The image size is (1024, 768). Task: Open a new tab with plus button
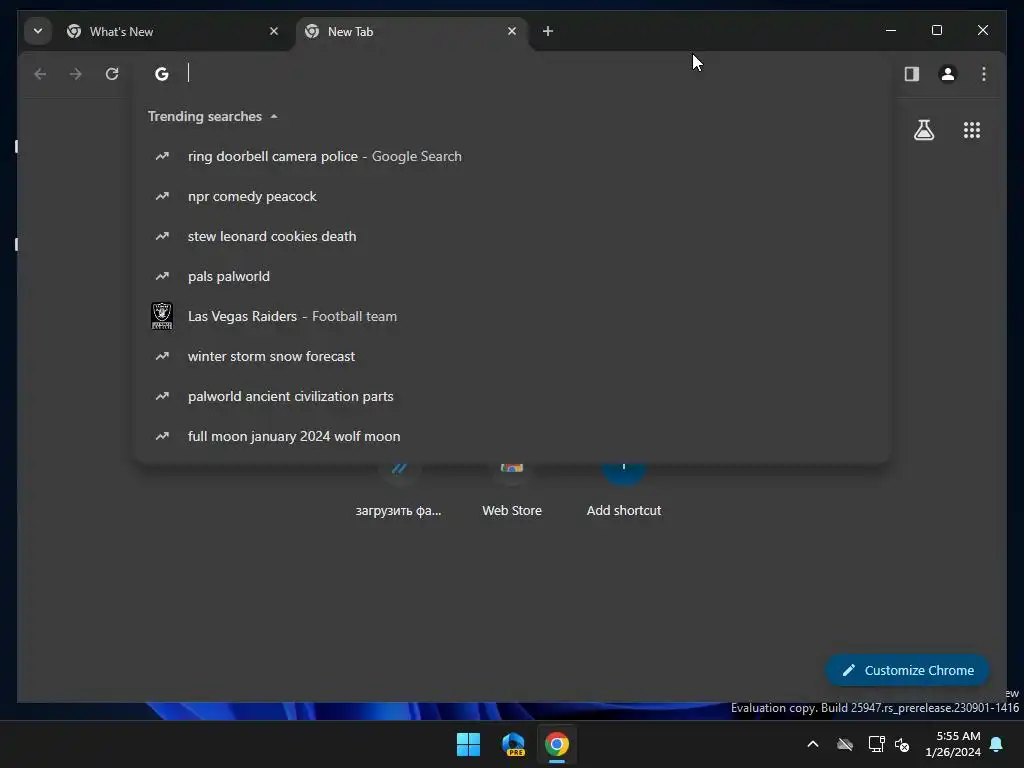tap(548, 31)
